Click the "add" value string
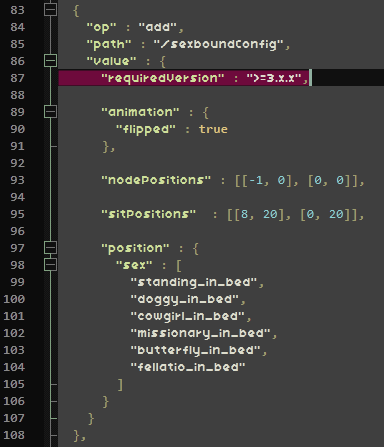Screen dimensions: 384x447 [x=158, y=27]
